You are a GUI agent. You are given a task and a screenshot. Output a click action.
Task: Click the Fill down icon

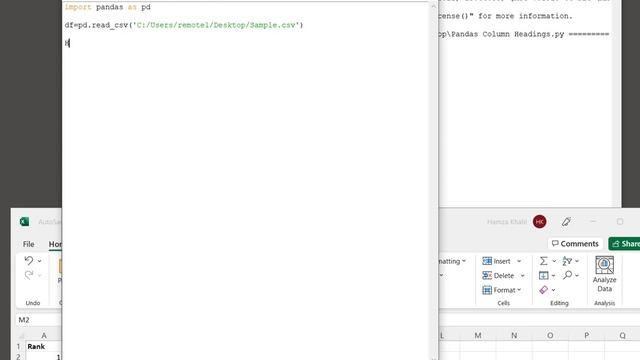click(x=544, y=276)
